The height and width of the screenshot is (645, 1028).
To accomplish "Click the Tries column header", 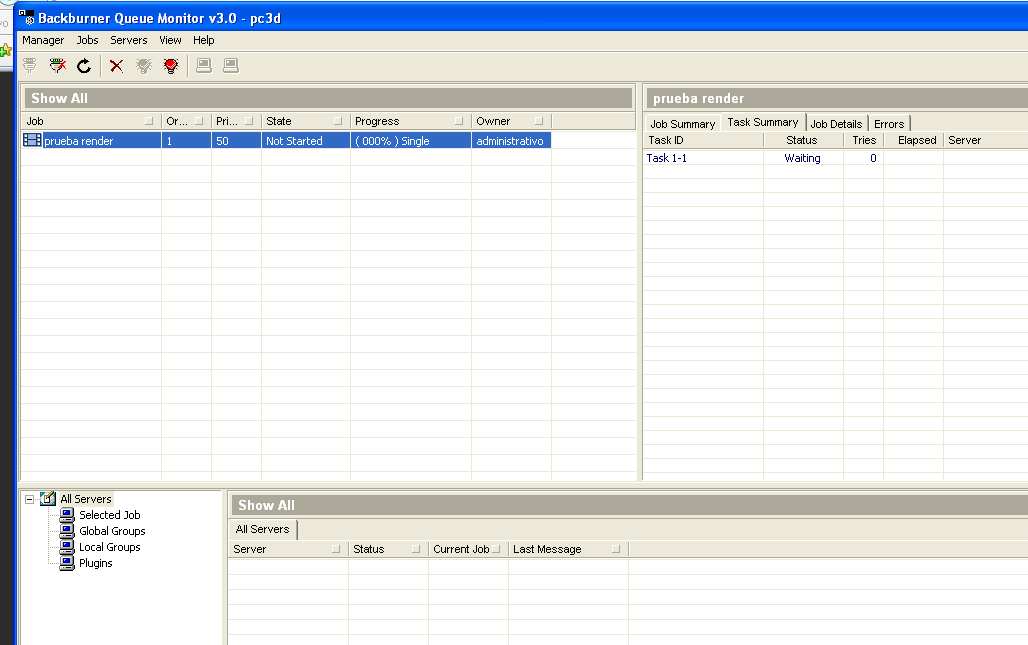I will 863,140.
